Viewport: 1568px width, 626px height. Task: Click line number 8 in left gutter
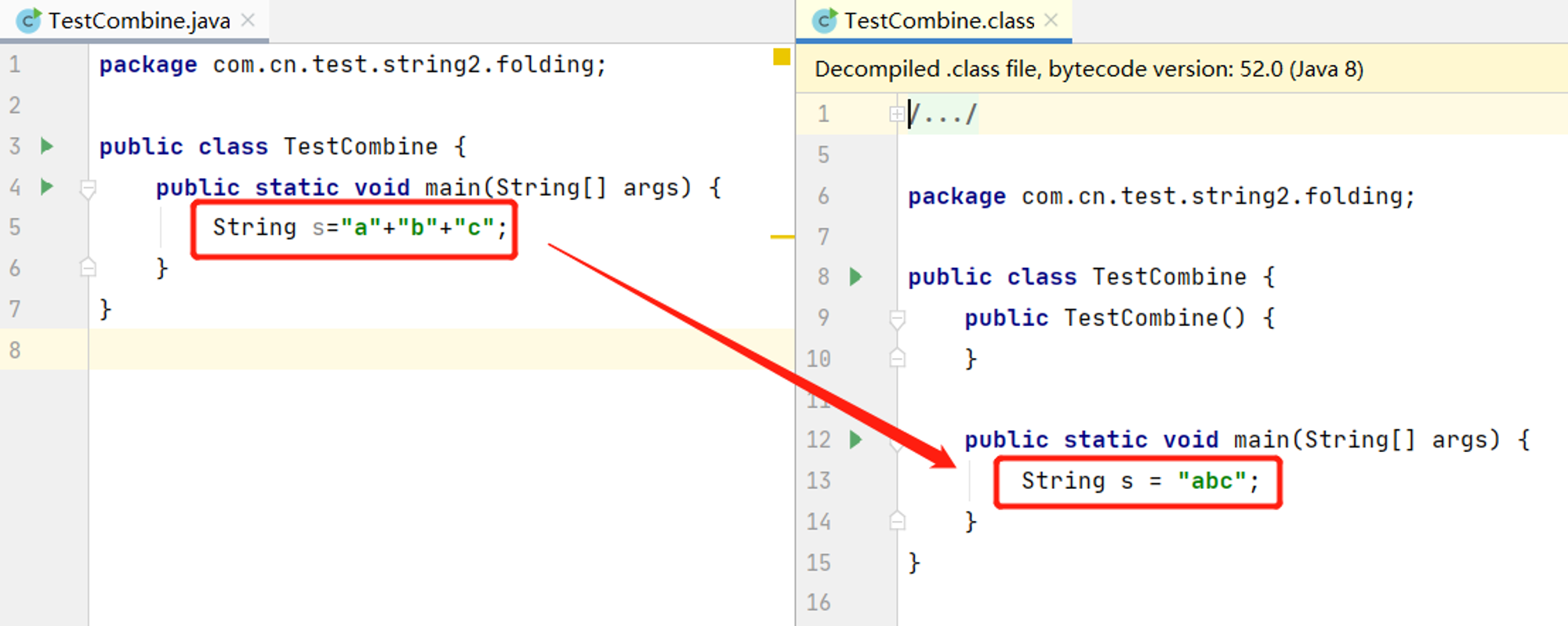tap(15, 349)
